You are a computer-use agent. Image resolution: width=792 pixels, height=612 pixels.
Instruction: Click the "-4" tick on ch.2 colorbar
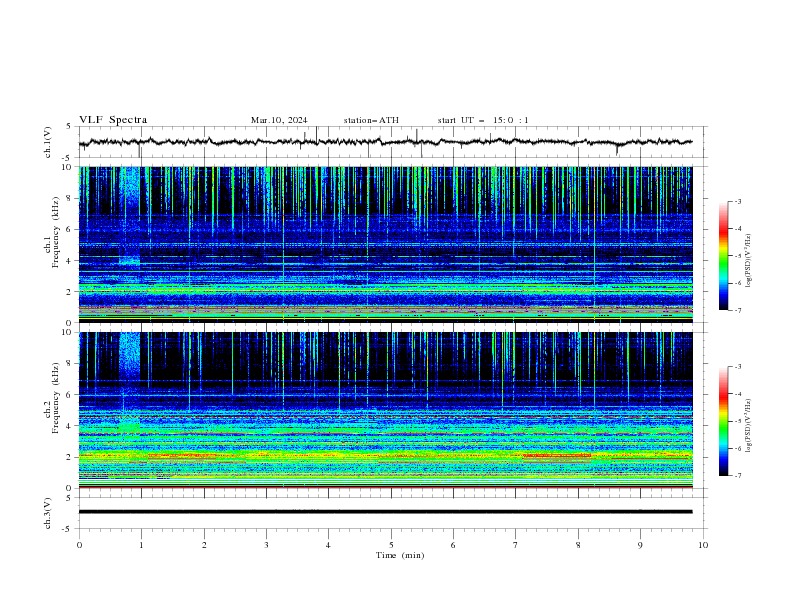click(737, 394)
